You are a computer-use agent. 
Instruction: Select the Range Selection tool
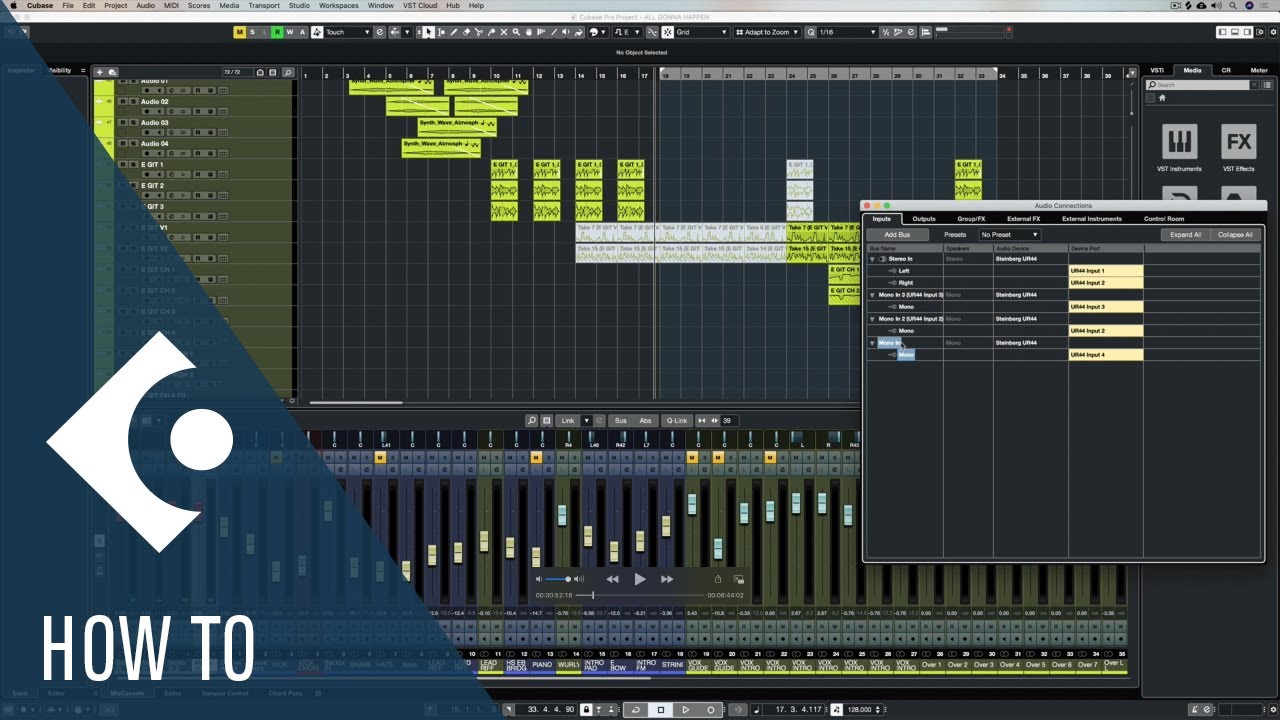click(x=441, y=32)
